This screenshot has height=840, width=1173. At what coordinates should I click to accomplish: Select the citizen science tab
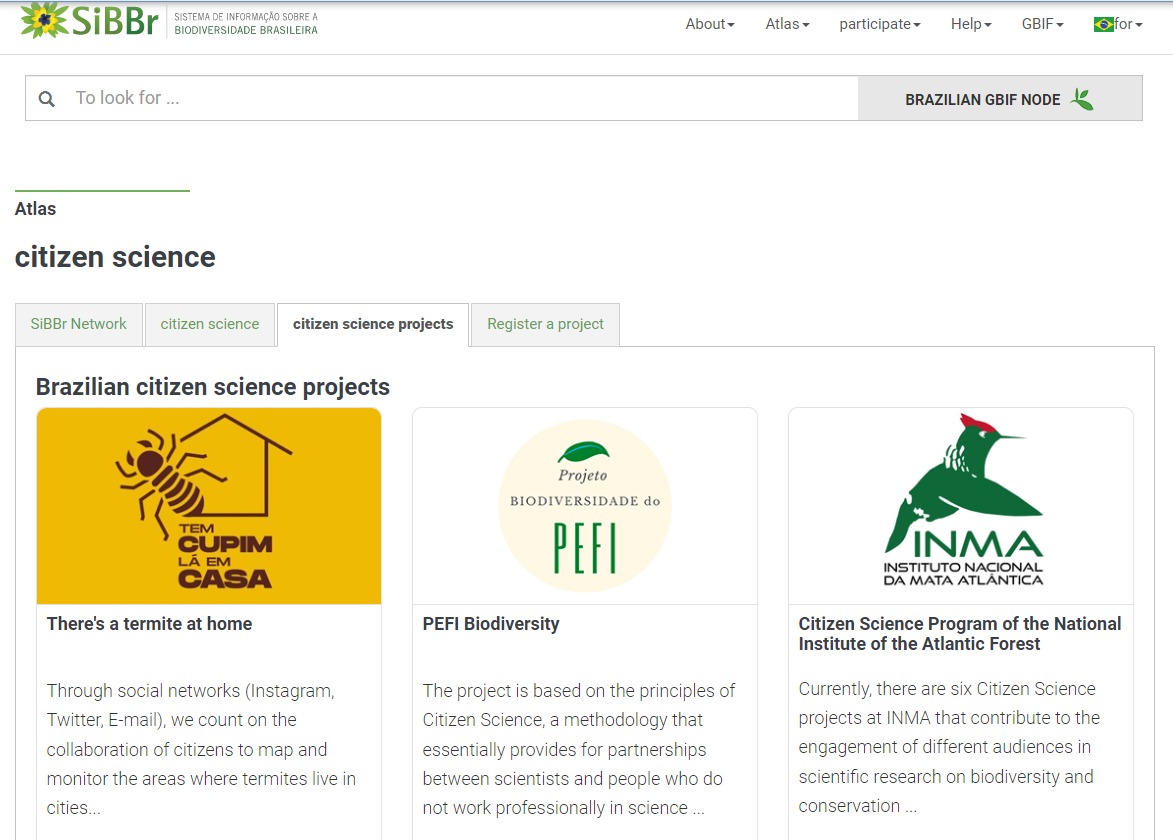point(209,324)
